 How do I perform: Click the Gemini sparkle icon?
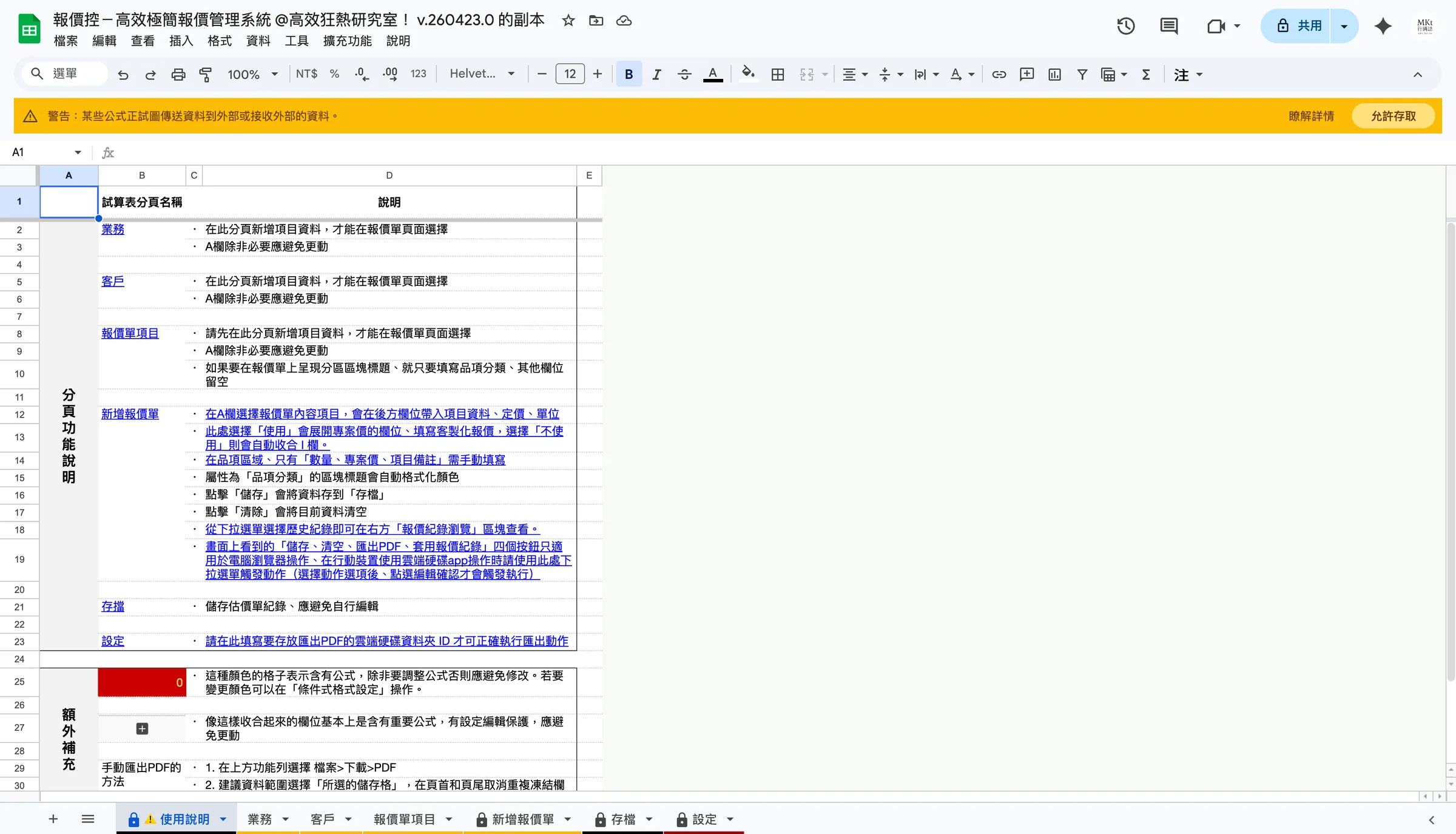click(x=1383, y=26)
